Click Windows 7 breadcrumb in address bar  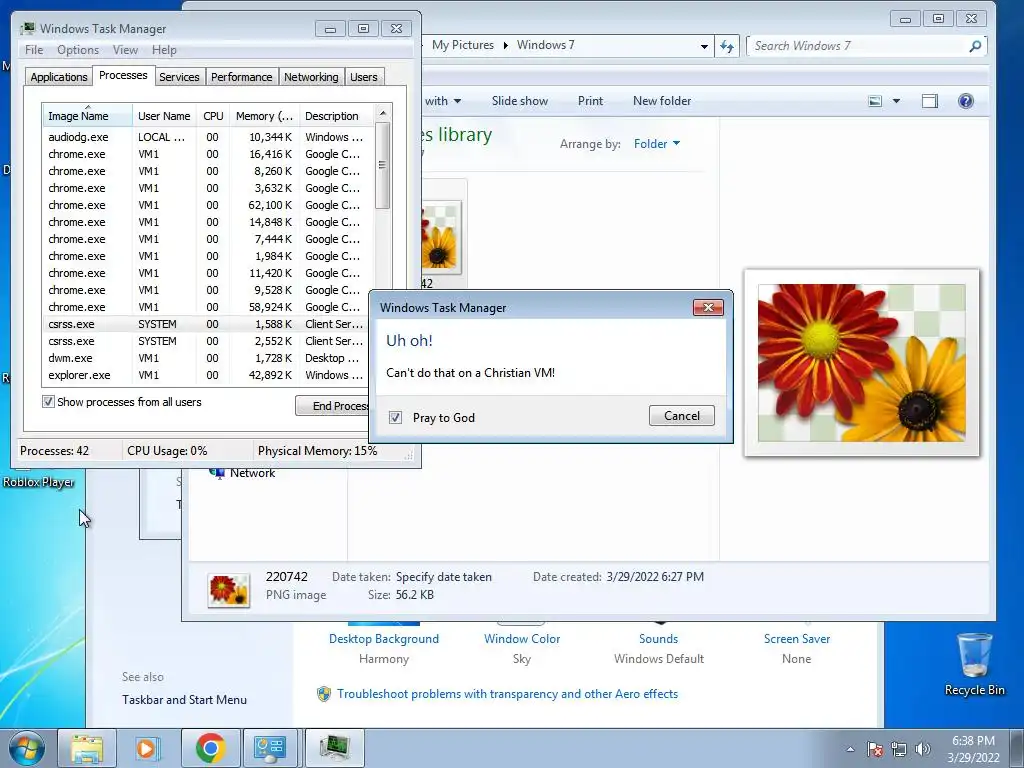tap(545, 45)
